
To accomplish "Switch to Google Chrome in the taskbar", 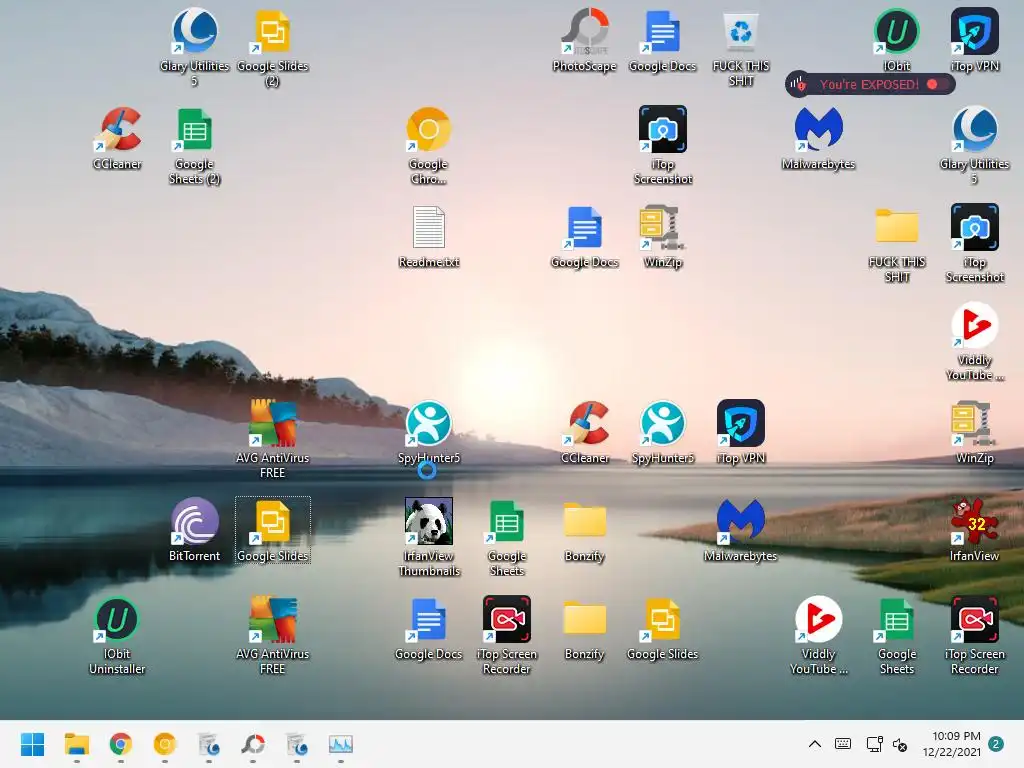I will (120, 744).
